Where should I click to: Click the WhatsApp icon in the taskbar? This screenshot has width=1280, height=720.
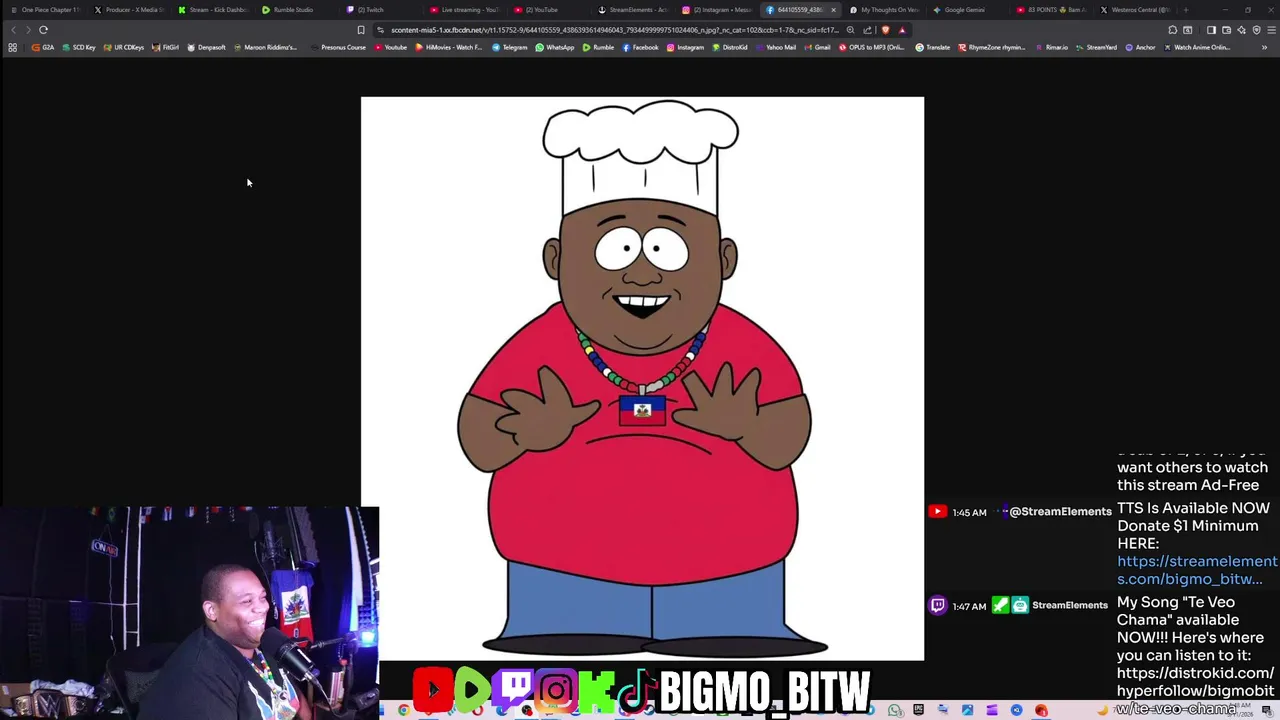click(895, 710)
